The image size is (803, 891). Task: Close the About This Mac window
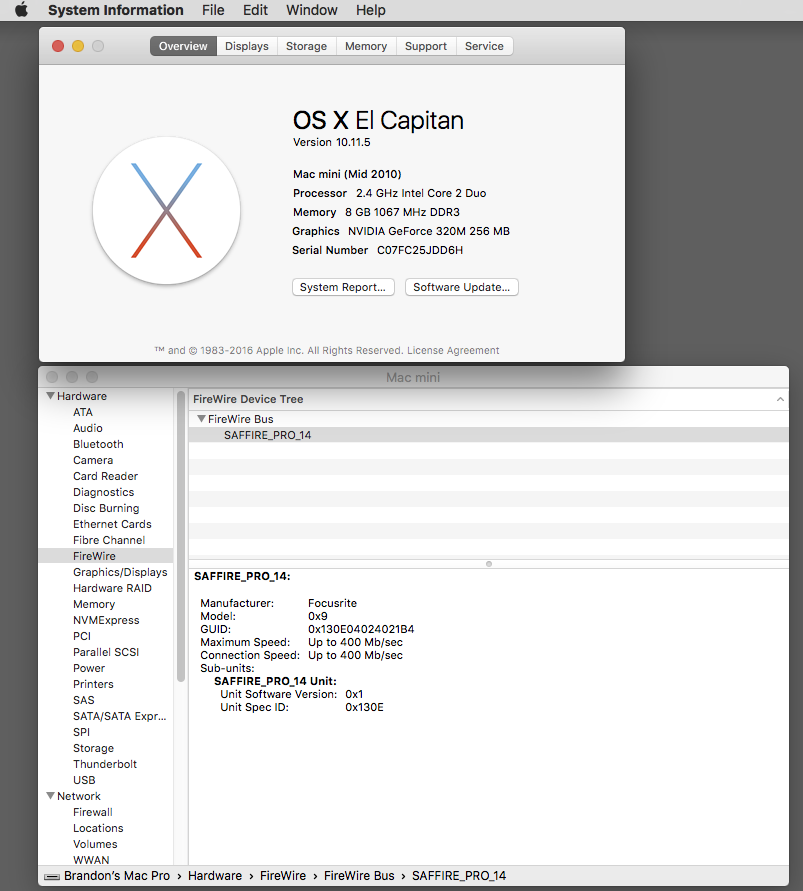click(58, 46)
